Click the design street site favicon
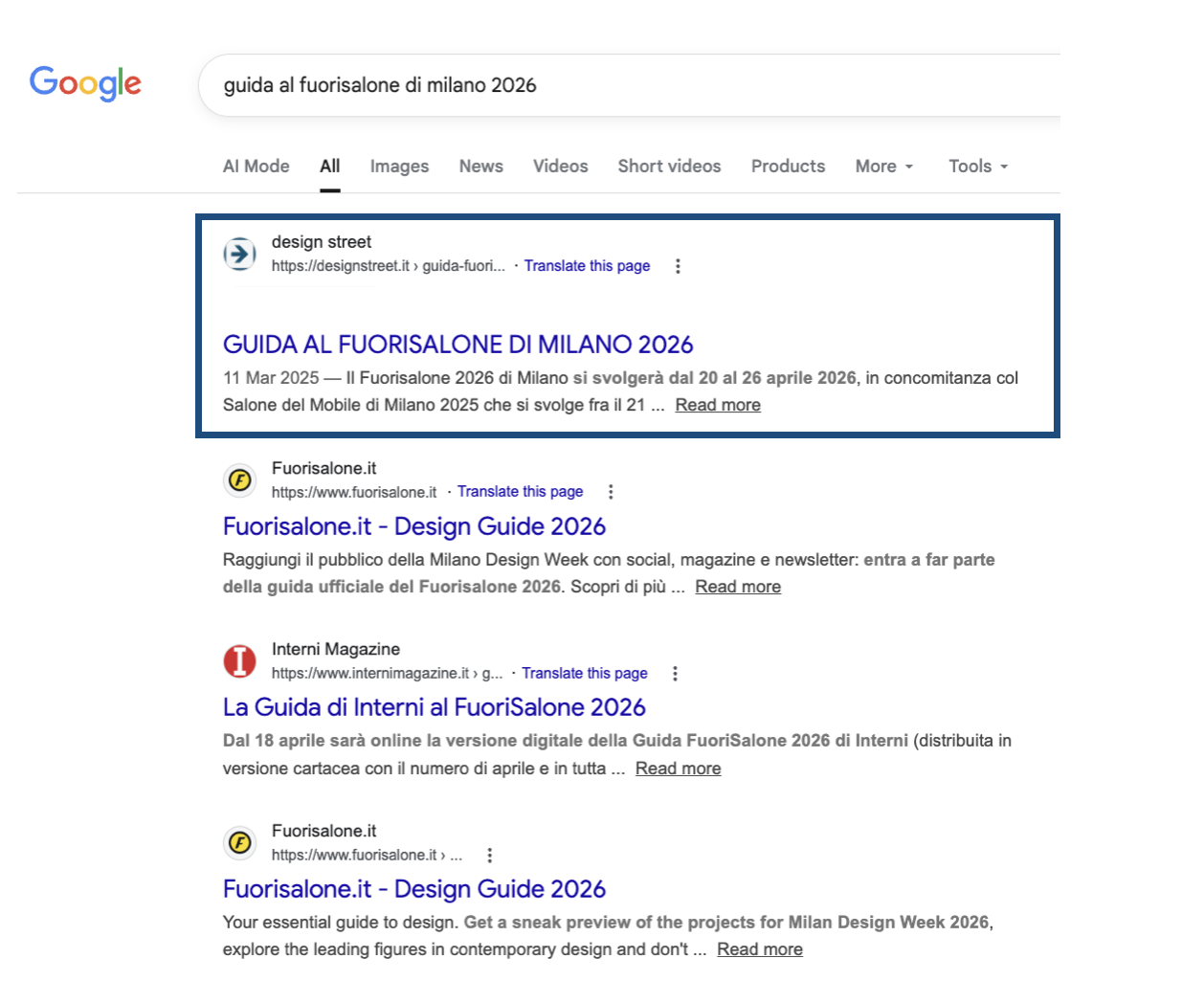The width and height of the screenshot is (1204, 1003). (x=239, y=254)
